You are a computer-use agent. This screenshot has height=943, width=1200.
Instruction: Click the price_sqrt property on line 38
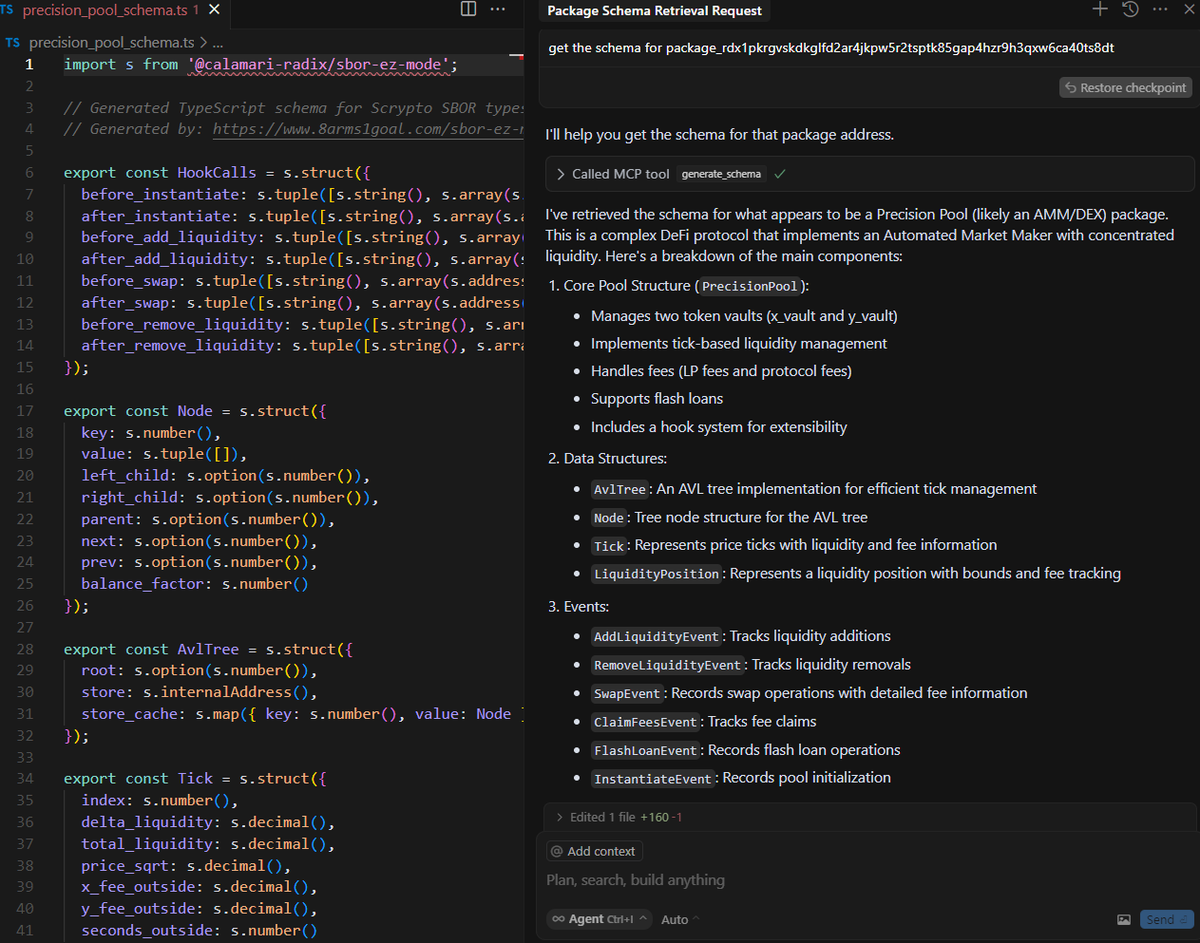(125, 866)
